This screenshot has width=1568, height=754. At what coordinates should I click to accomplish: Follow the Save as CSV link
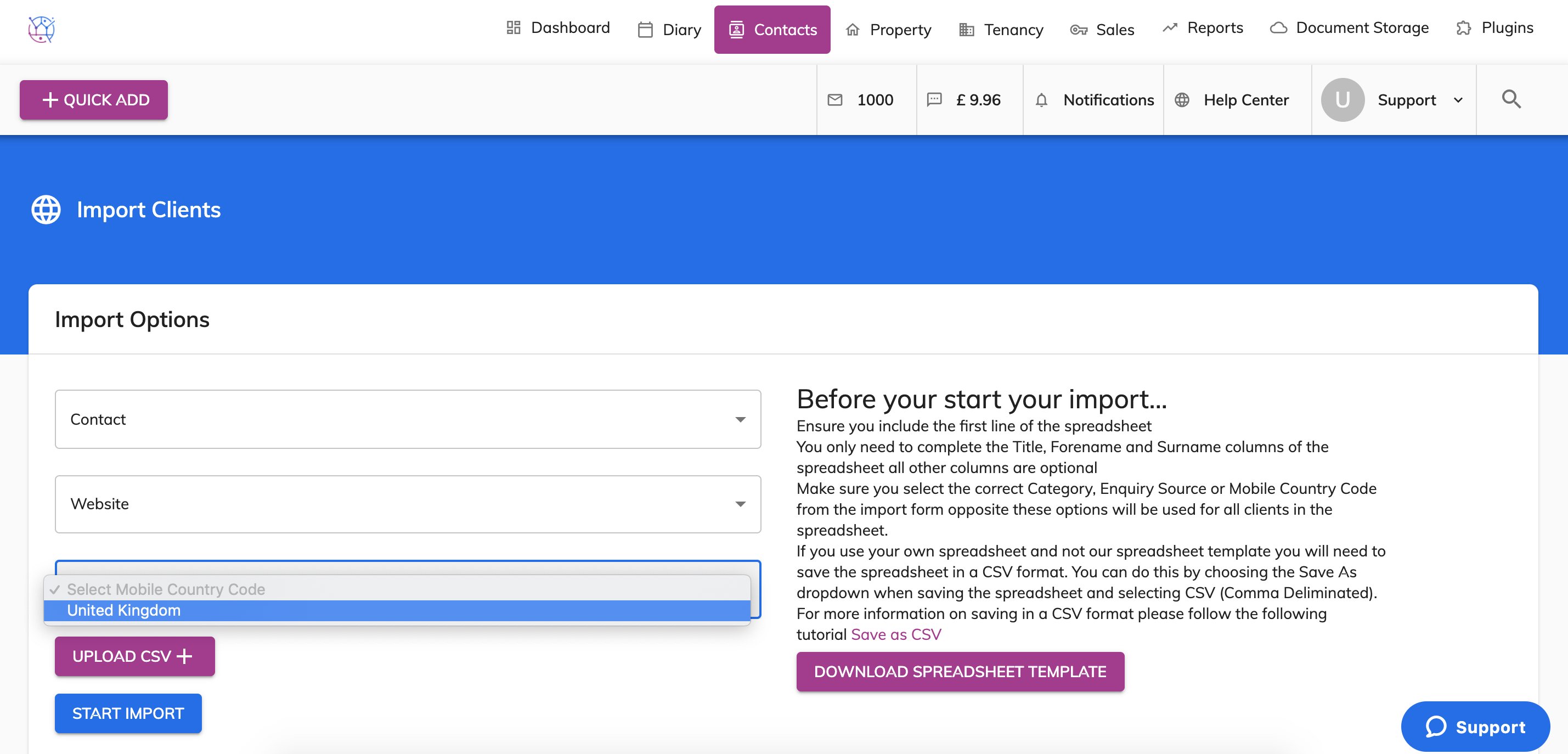pyautogui.click(x=895, y=634)
